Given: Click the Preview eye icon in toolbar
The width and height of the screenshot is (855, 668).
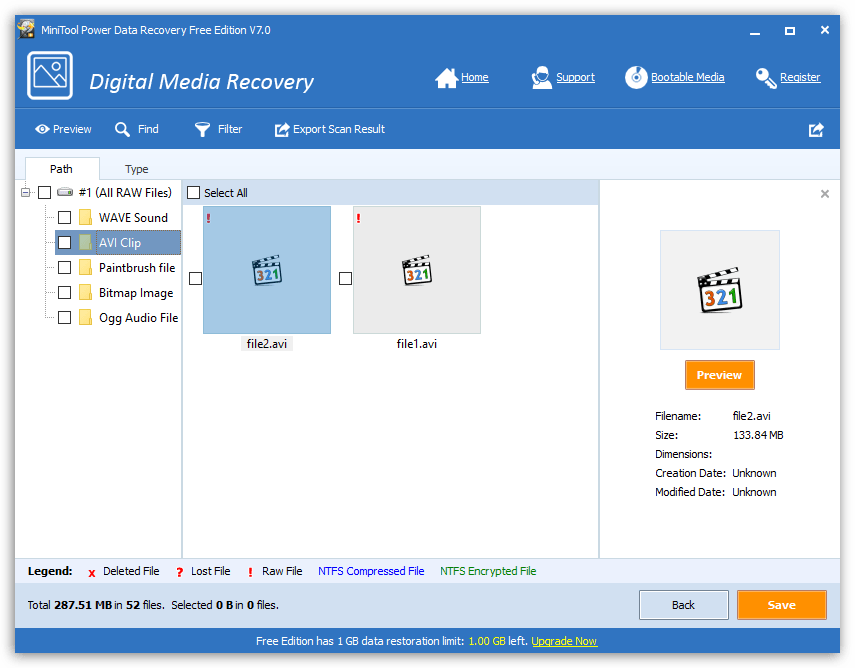Looking at the screenshot, I should point(42,129).
